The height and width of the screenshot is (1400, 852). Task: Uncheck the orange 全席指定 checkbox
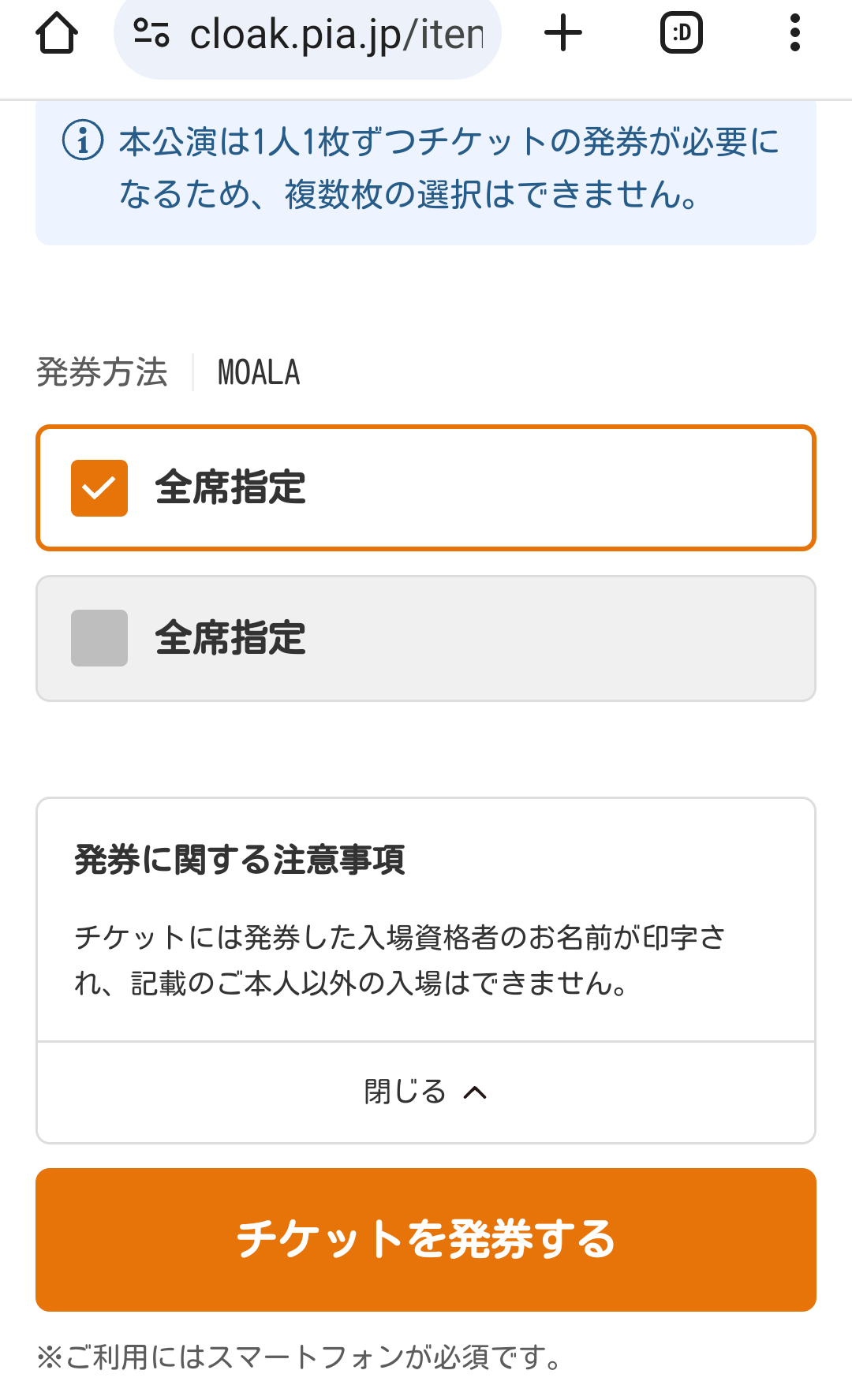(99, 488)
